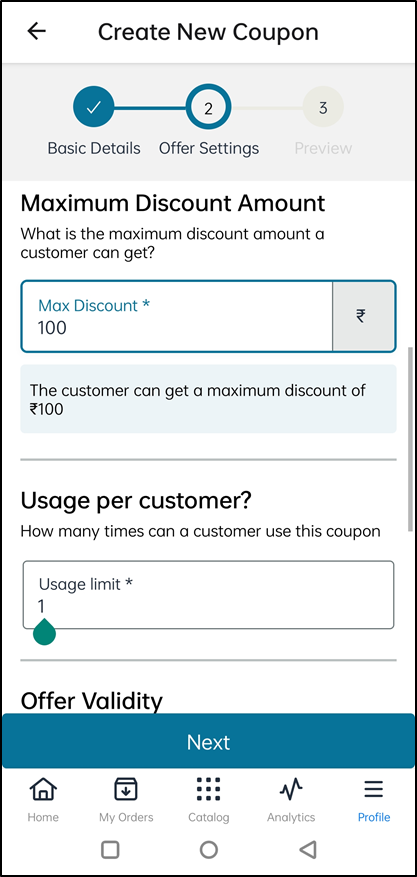Click the rupee symbol box
Image resolution: width=417 pixels, height=877 pixels.
363,317
